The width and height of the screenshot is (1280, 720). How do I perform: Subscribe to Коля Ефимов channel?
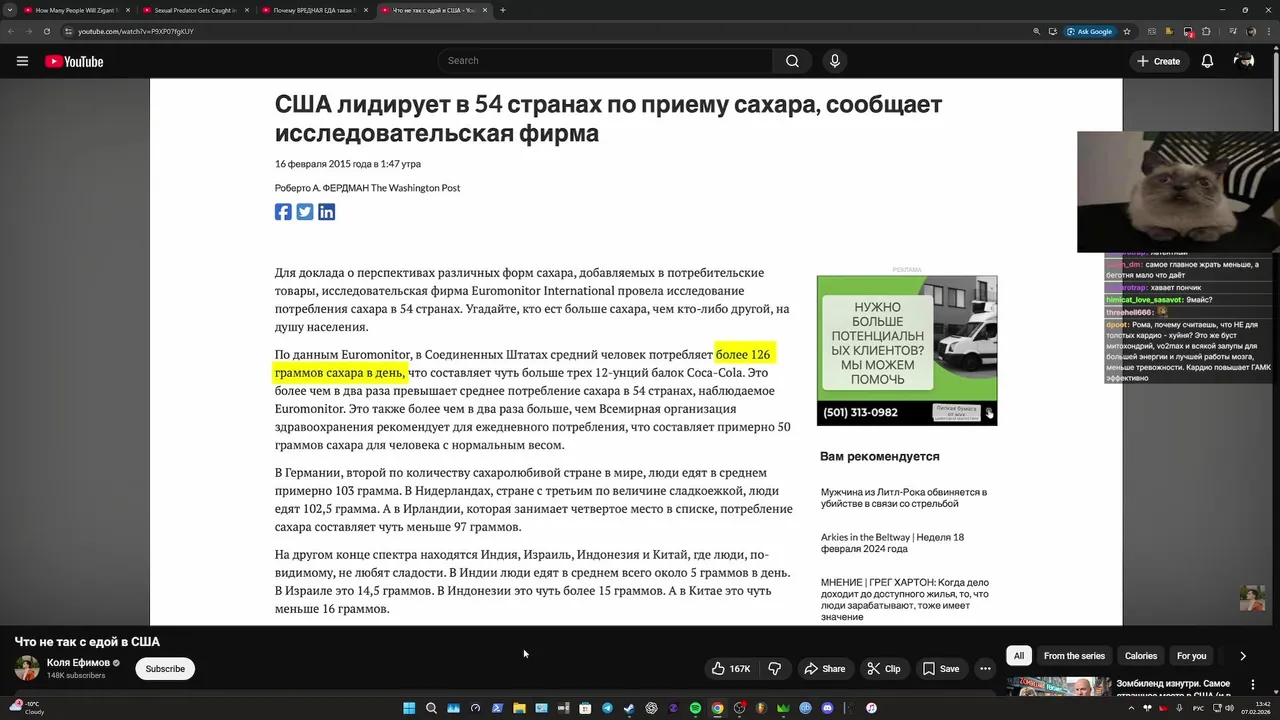(x=165, y=669)
